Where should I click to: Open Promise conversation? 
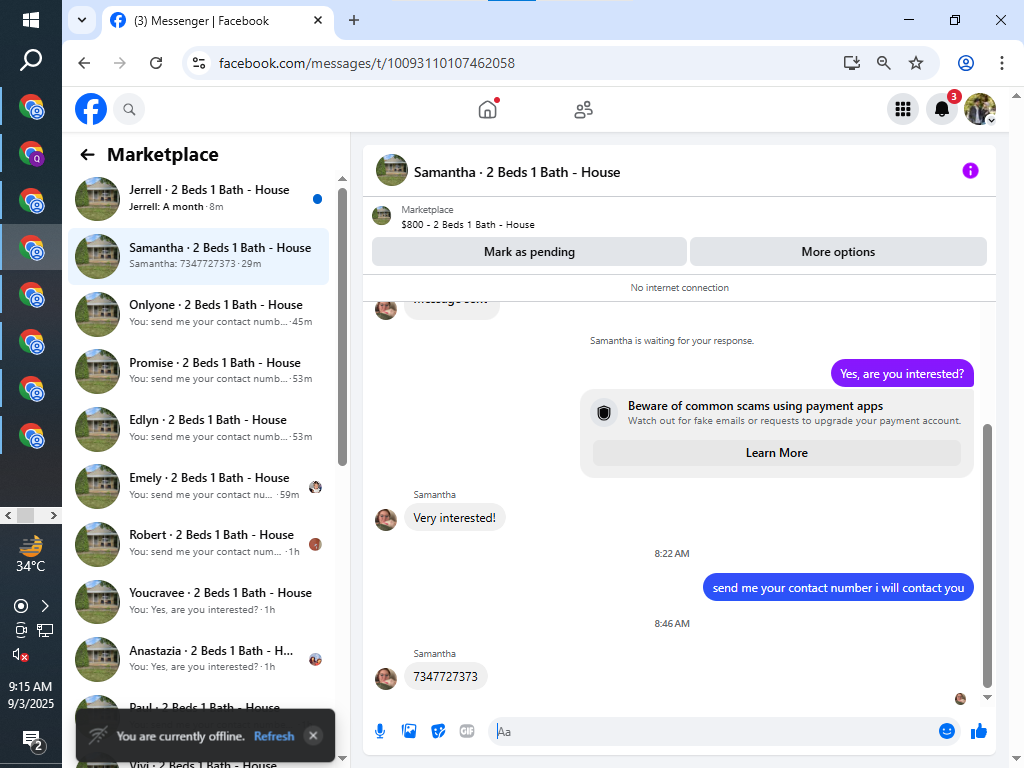[199, 371]
